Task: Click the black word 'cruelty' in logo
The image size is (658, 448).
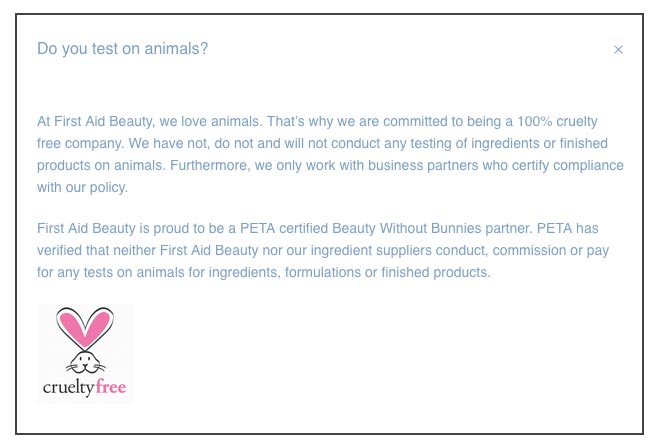Action: point(69,387)
